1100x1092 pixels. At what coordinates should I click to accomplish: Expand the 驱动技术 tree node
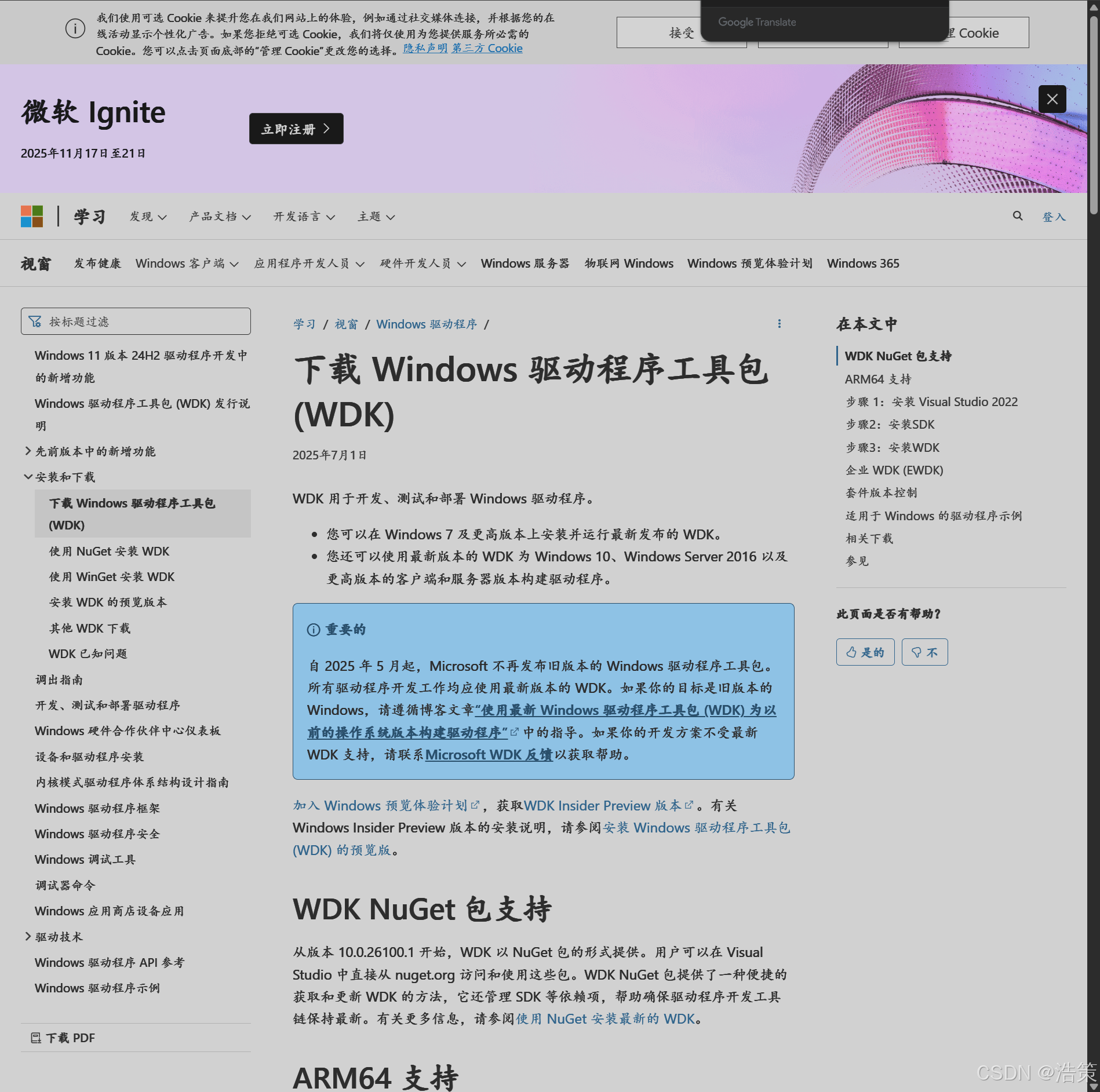pyautogui.click(x=28, y=936)
